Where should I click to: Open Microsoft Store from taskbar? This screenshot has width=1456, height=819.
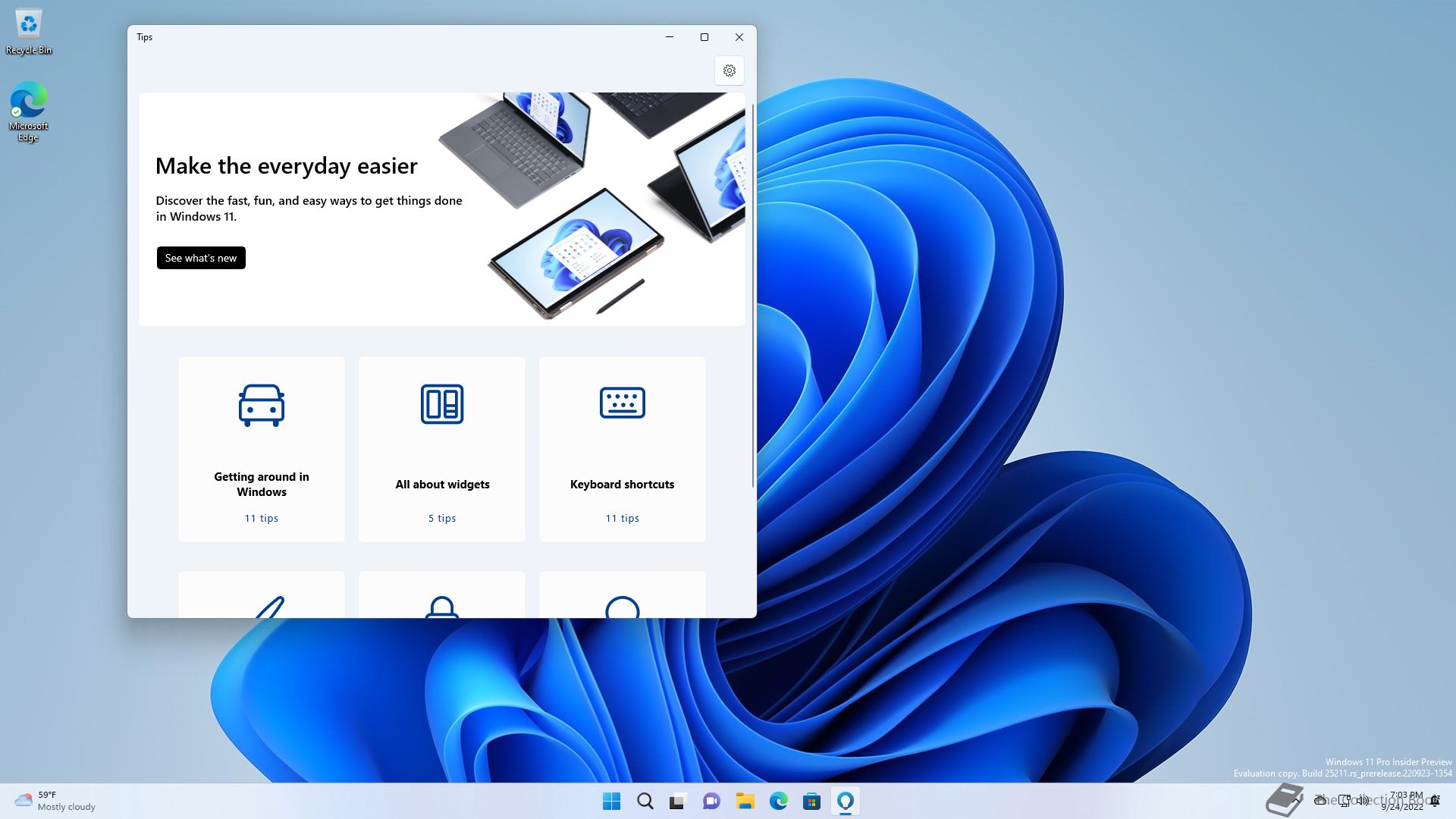(x=811, y=801)
